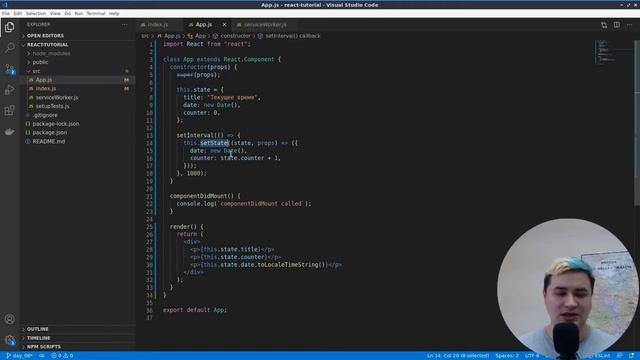Collapse the REACT-TUTORIAL folder section
The width and height of the screenshot is (640, 360).
click(x=47, y=45)
